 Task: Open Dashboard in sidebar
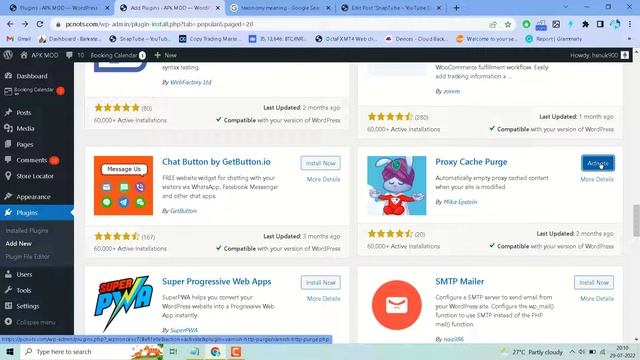point(32,76)
